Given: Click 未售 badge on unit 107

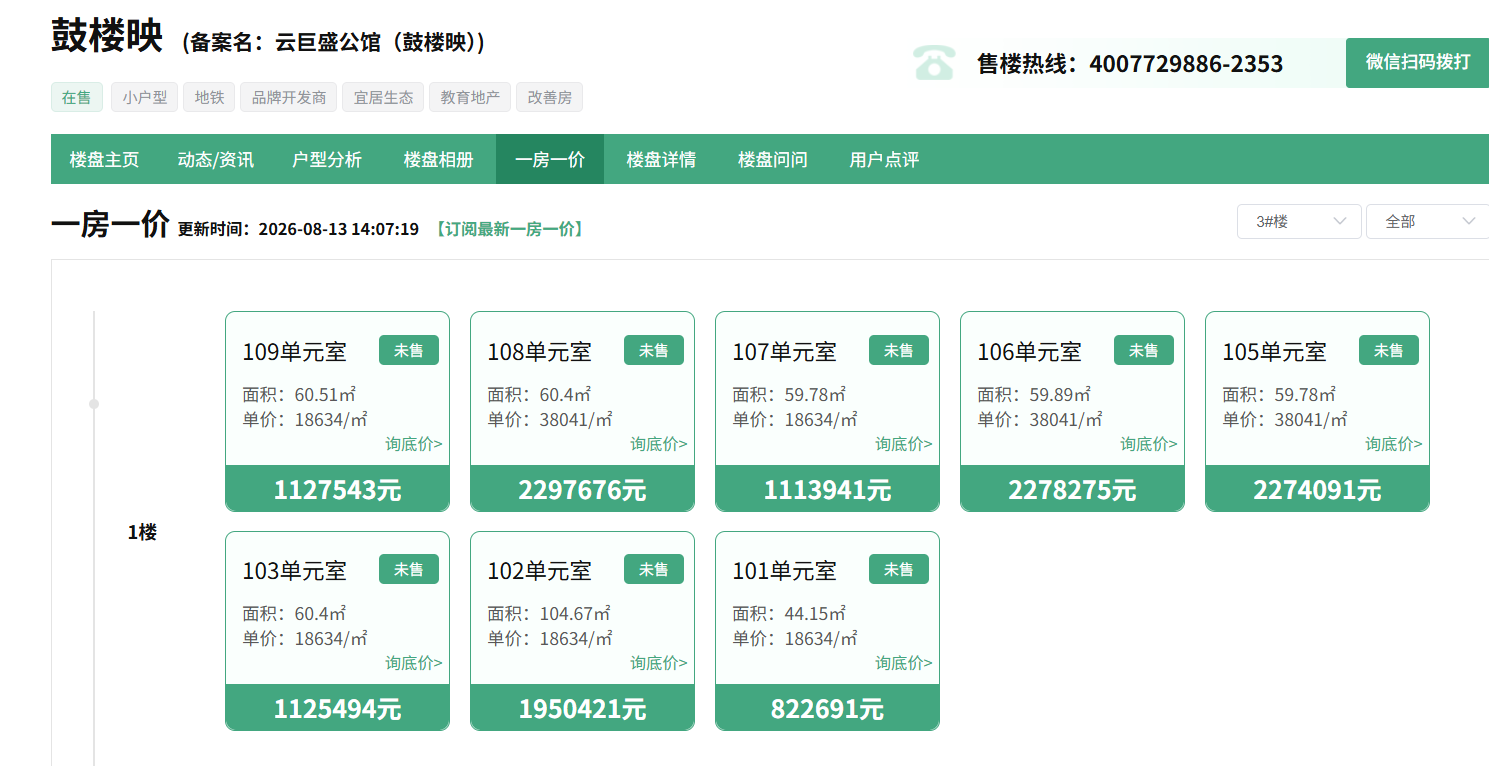Looking at the screenshot, I should tap(899, 350).
